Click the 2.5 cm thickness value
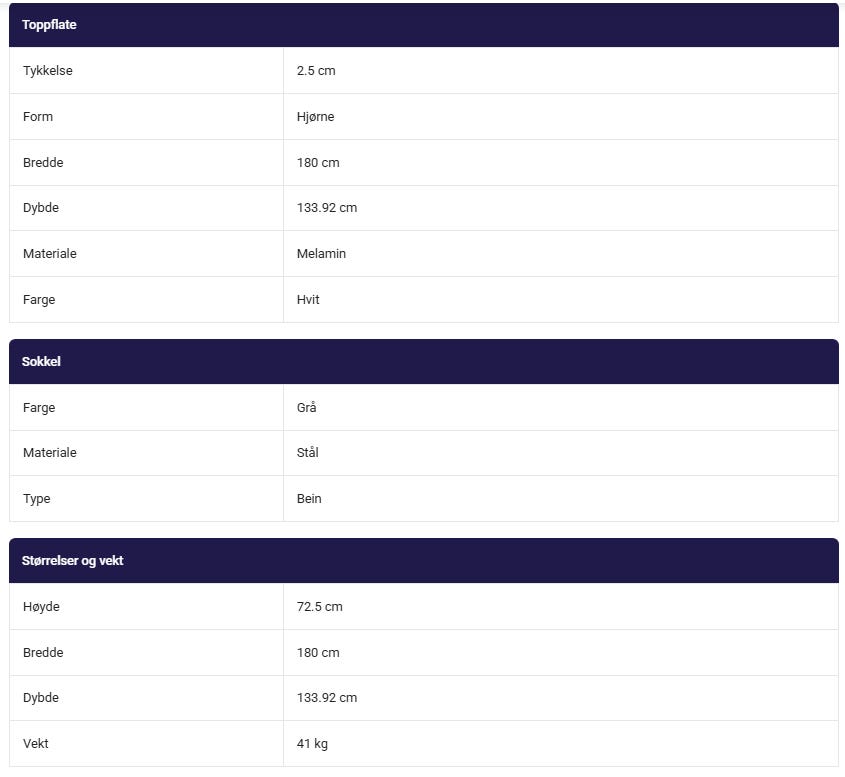 pos(316,71)
